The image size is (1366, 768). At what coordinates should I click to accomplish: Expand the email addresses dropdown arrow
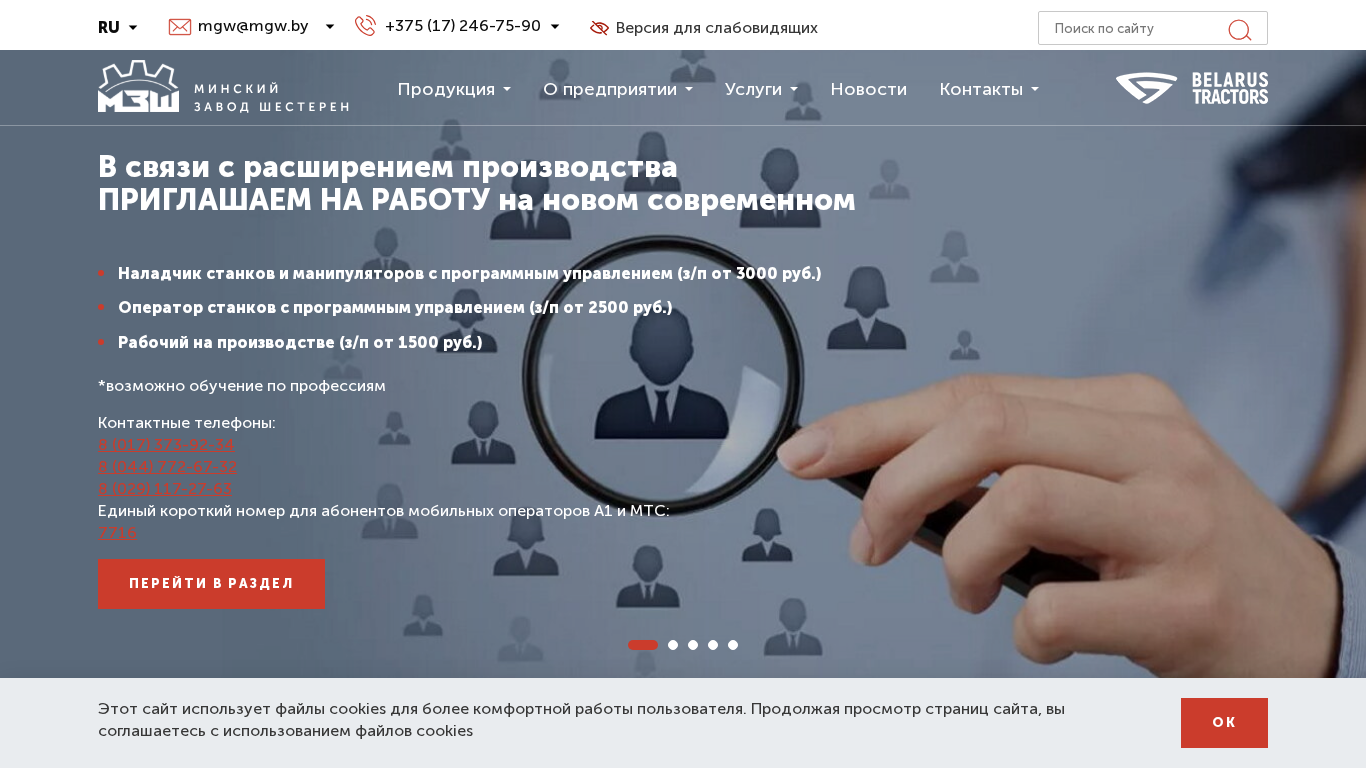click(330, 27)
